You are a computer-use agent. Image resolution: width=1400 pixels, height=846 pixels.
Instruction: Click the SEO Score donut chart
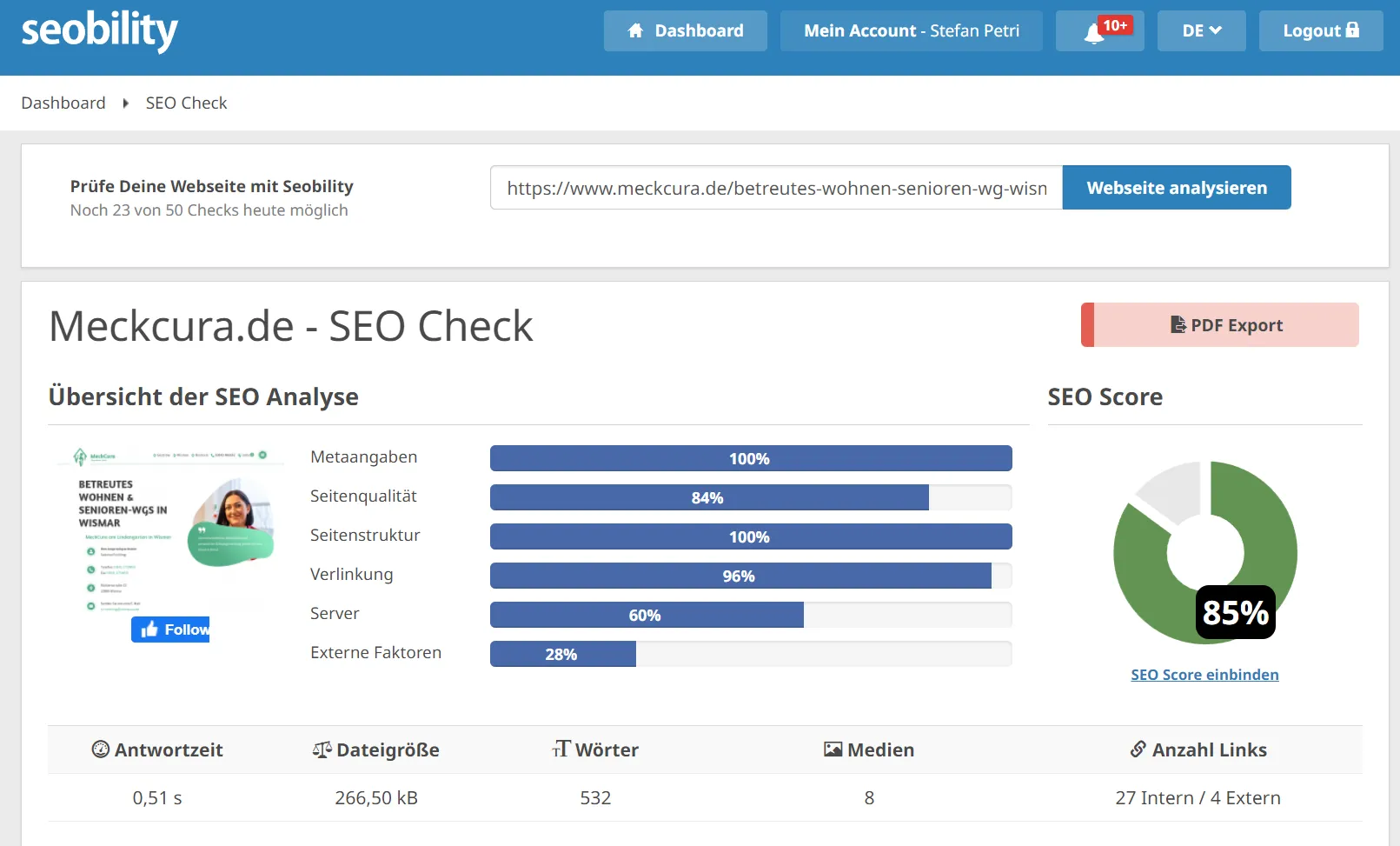click(1204, 552)
